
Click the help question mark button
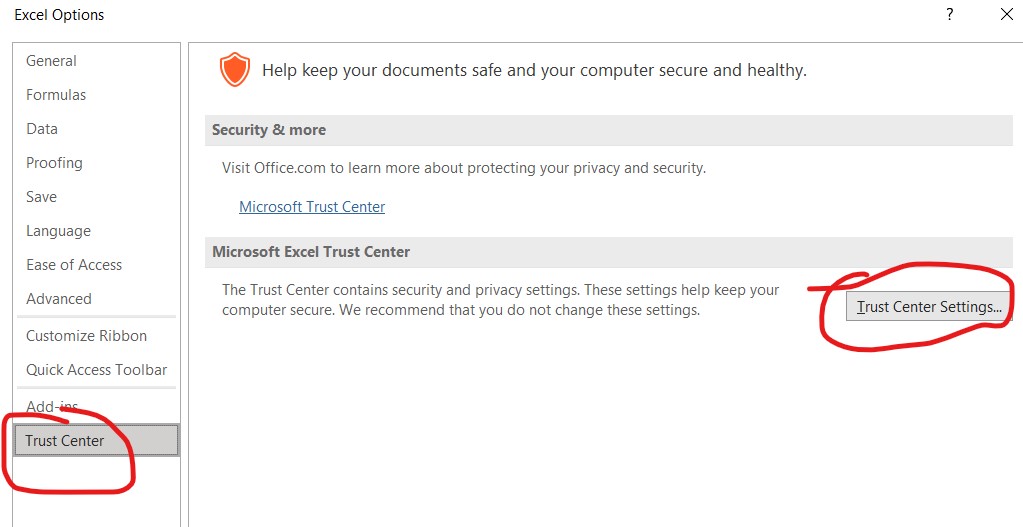(x=949, y=15)
